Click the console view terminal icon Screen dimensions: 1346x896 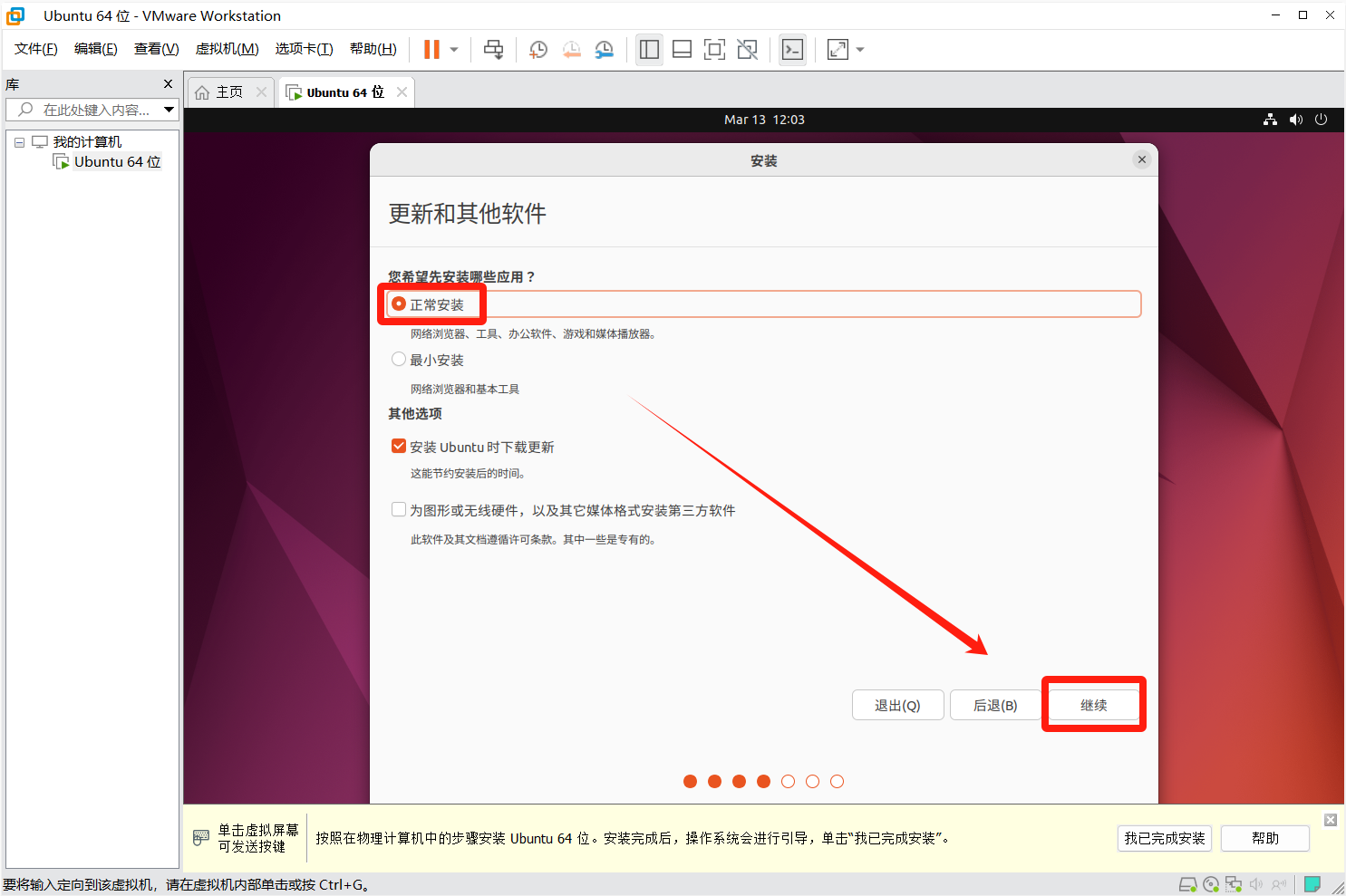coord(792,50)
